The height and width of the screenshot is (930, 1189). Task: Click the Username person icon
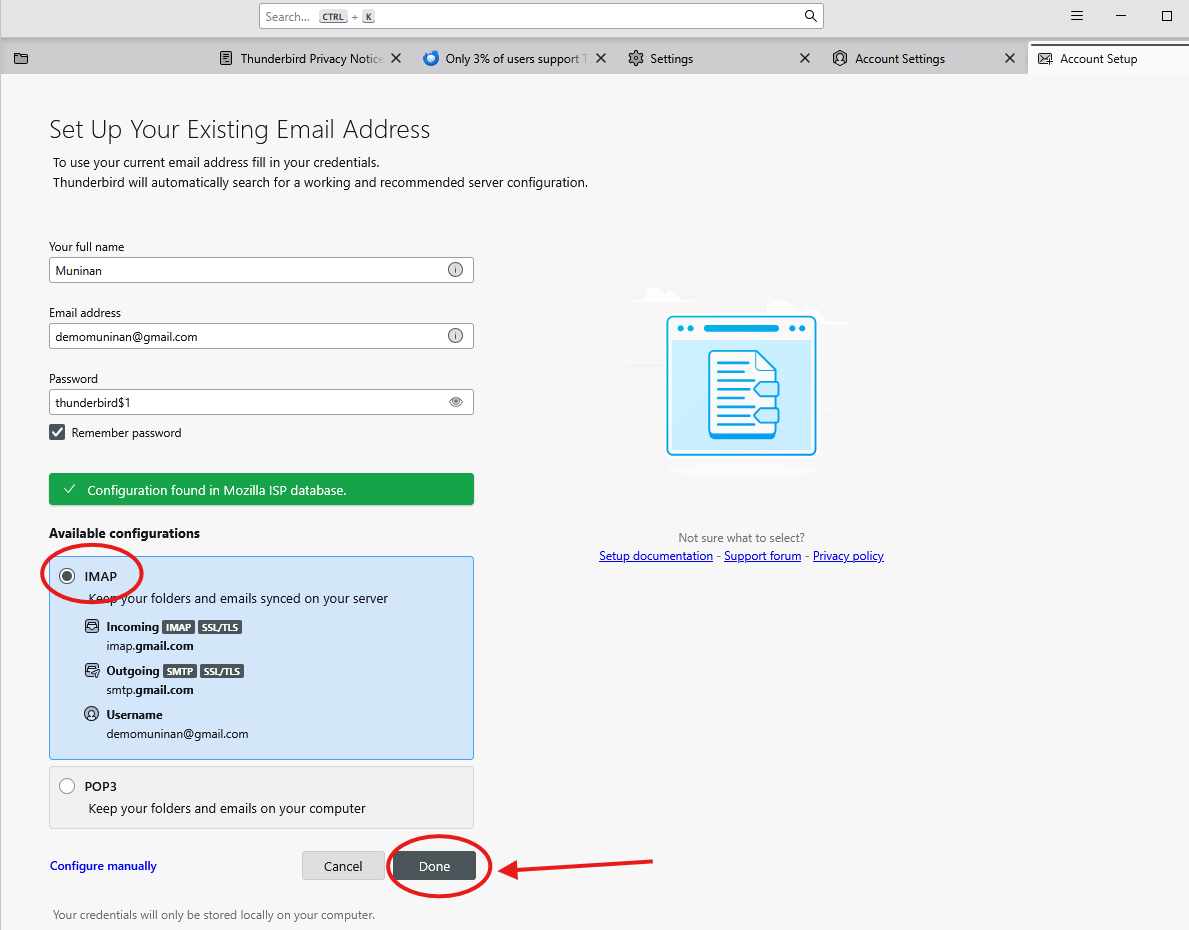click(x=92, y=715)
